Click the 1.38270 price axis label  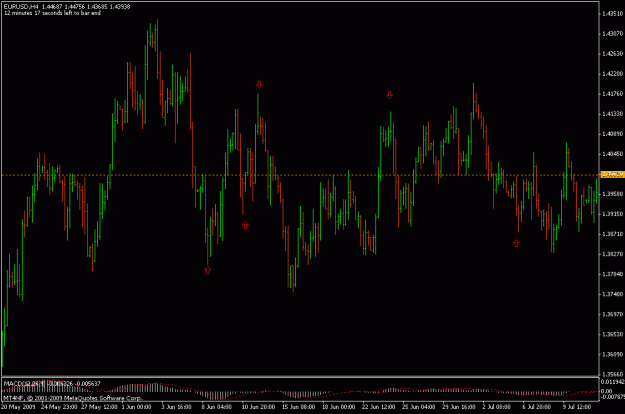point(613,254)
